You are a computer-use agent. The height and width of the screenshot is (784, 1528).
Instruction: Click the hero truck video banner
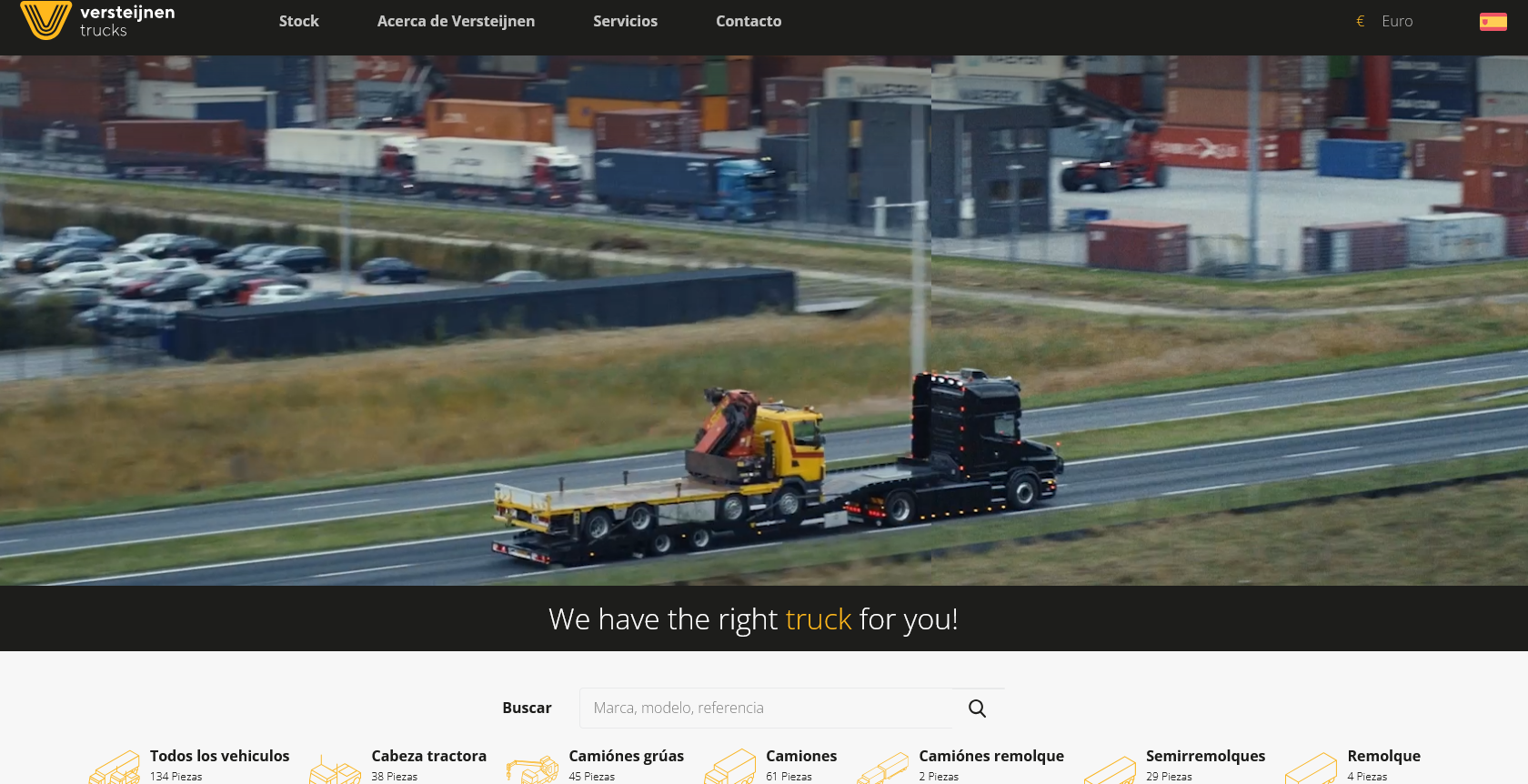click(764, 318)
